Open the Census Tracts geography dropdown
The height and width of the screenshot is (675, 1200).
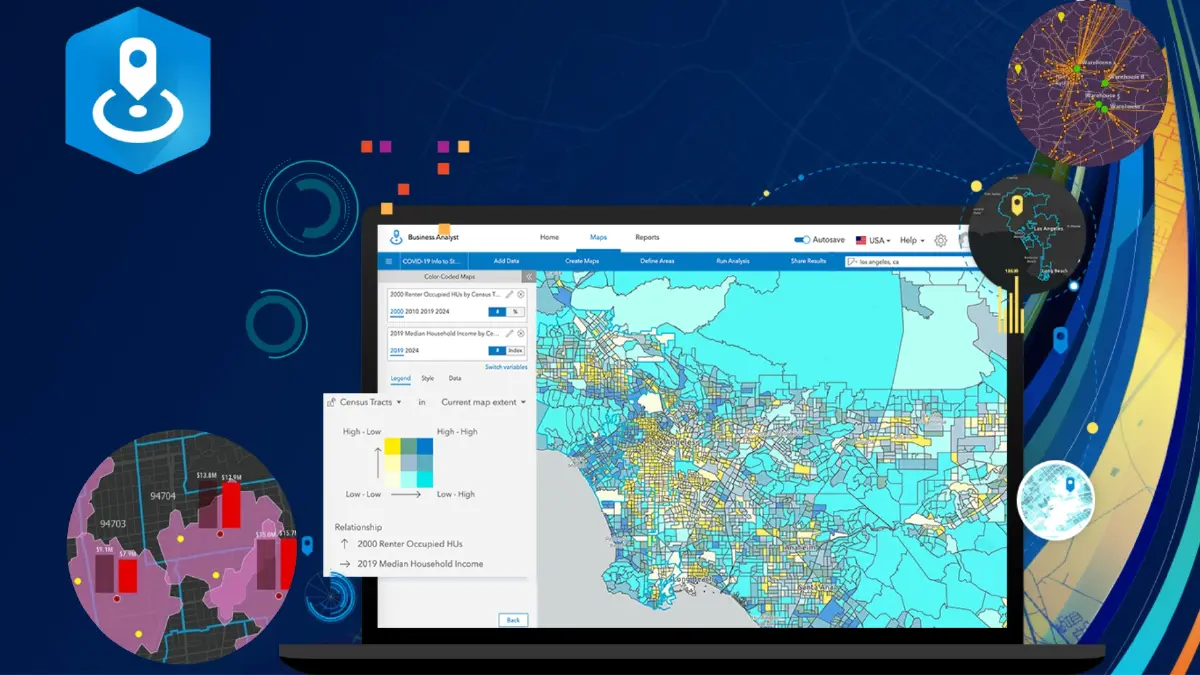point(370,402)
